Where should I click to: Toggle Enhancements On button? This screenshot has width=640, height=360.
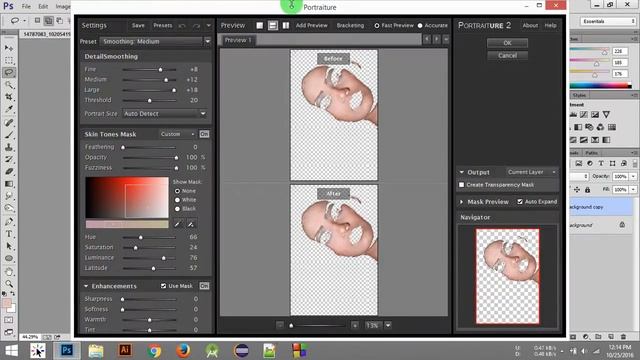click(204, 286)
